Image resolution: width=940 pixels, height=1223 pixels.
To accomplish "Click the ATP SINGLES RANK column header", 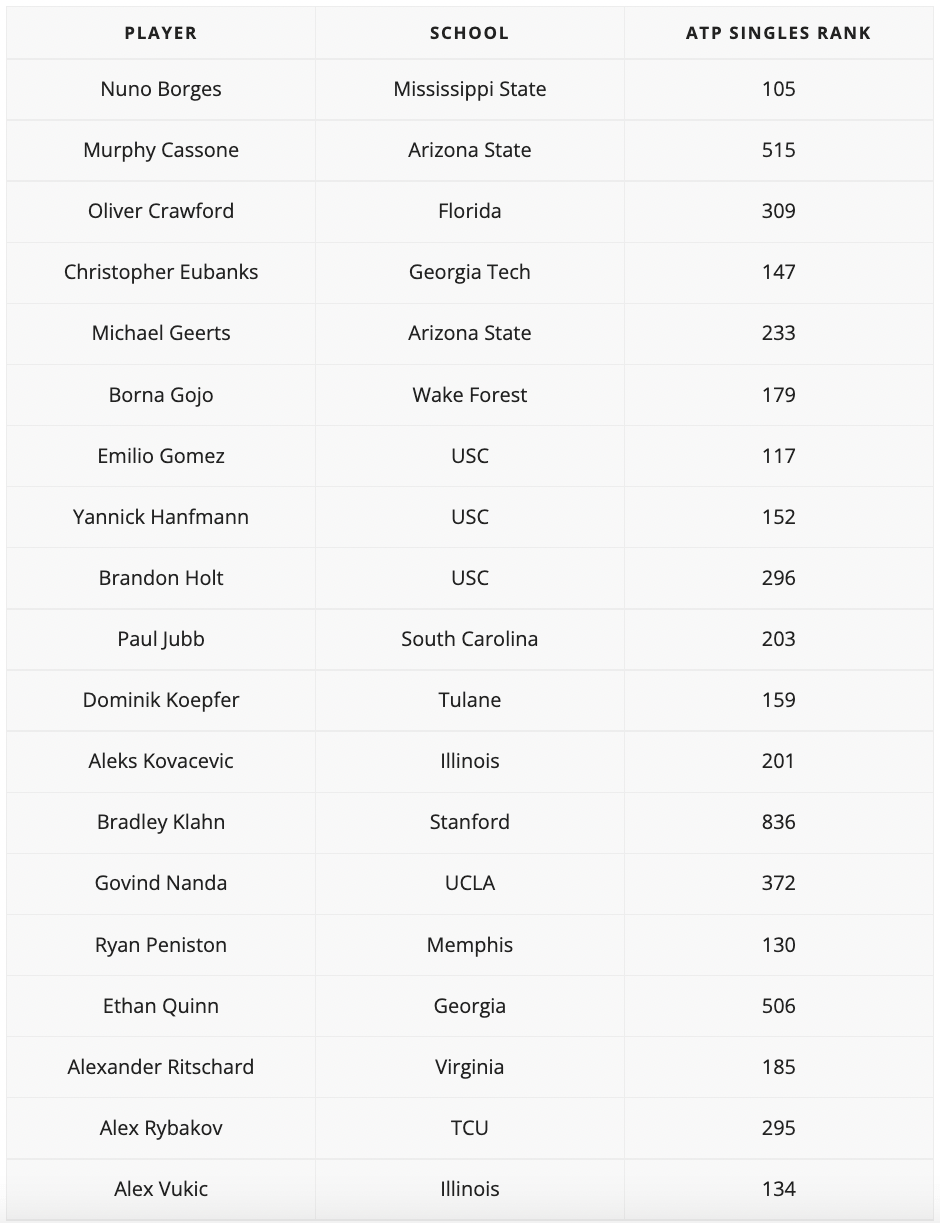I will (x=778, y=33).
